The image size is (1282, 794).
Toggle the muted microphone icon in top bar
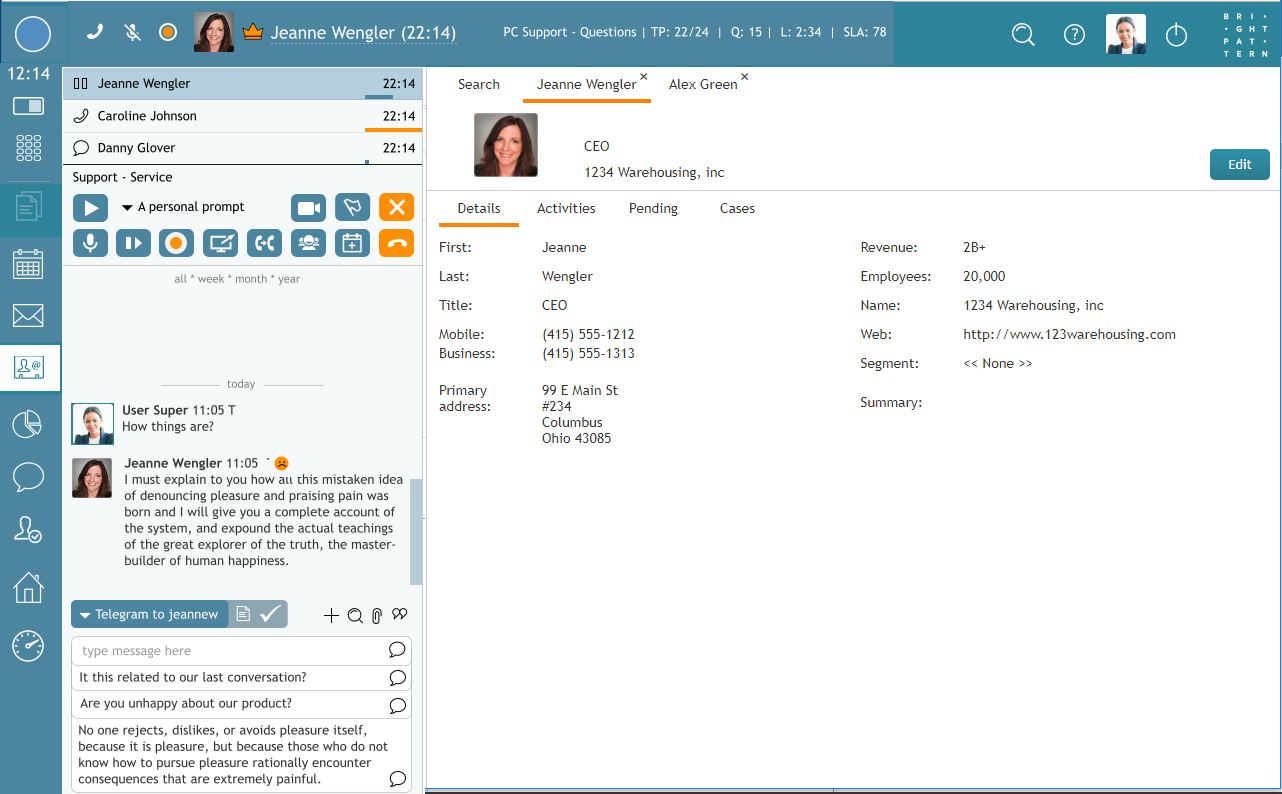click(132, 32)
